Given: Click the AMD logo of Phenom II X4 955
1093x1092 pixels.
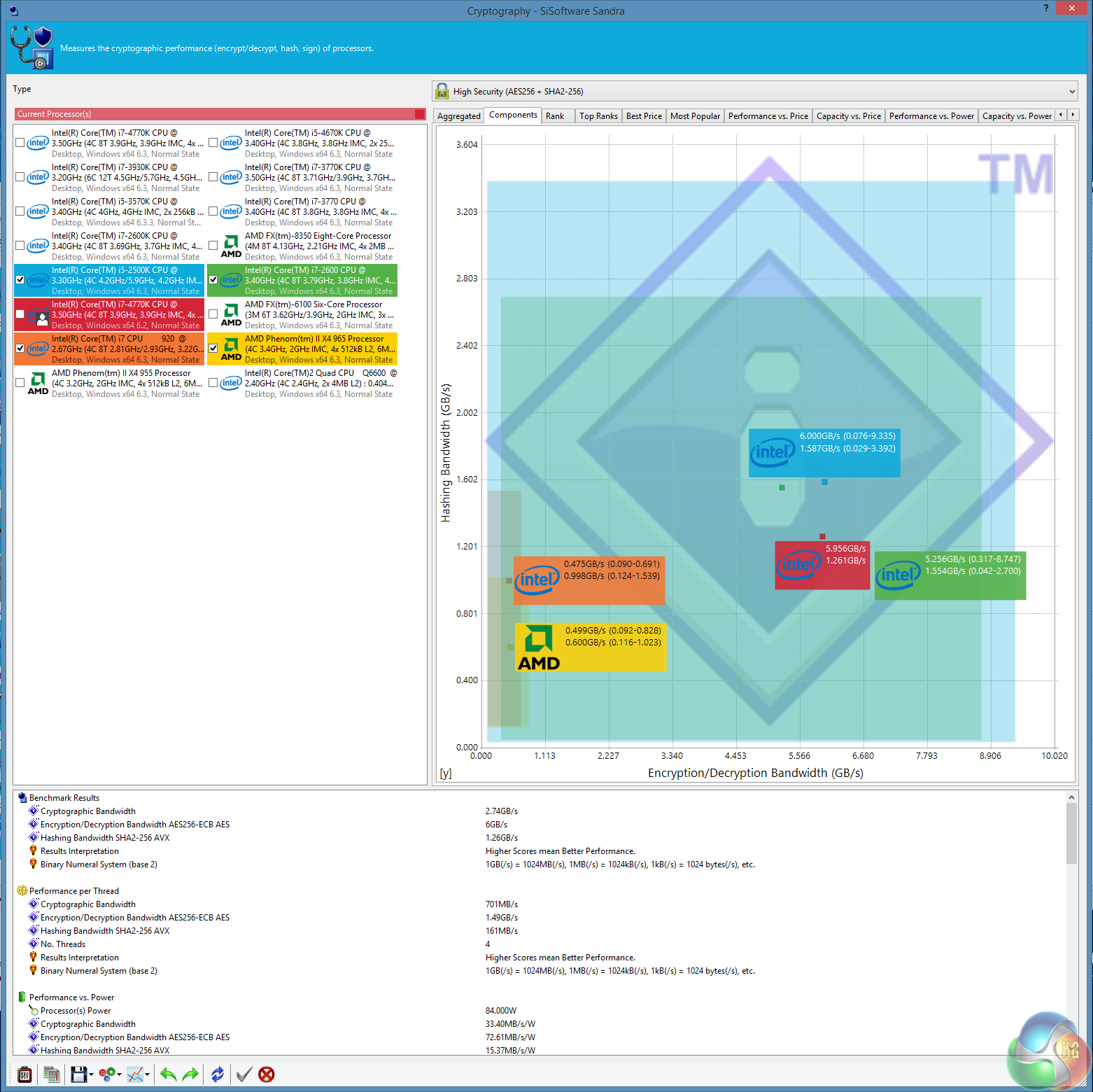Looking at the screenshot, I should coord(38,383).
